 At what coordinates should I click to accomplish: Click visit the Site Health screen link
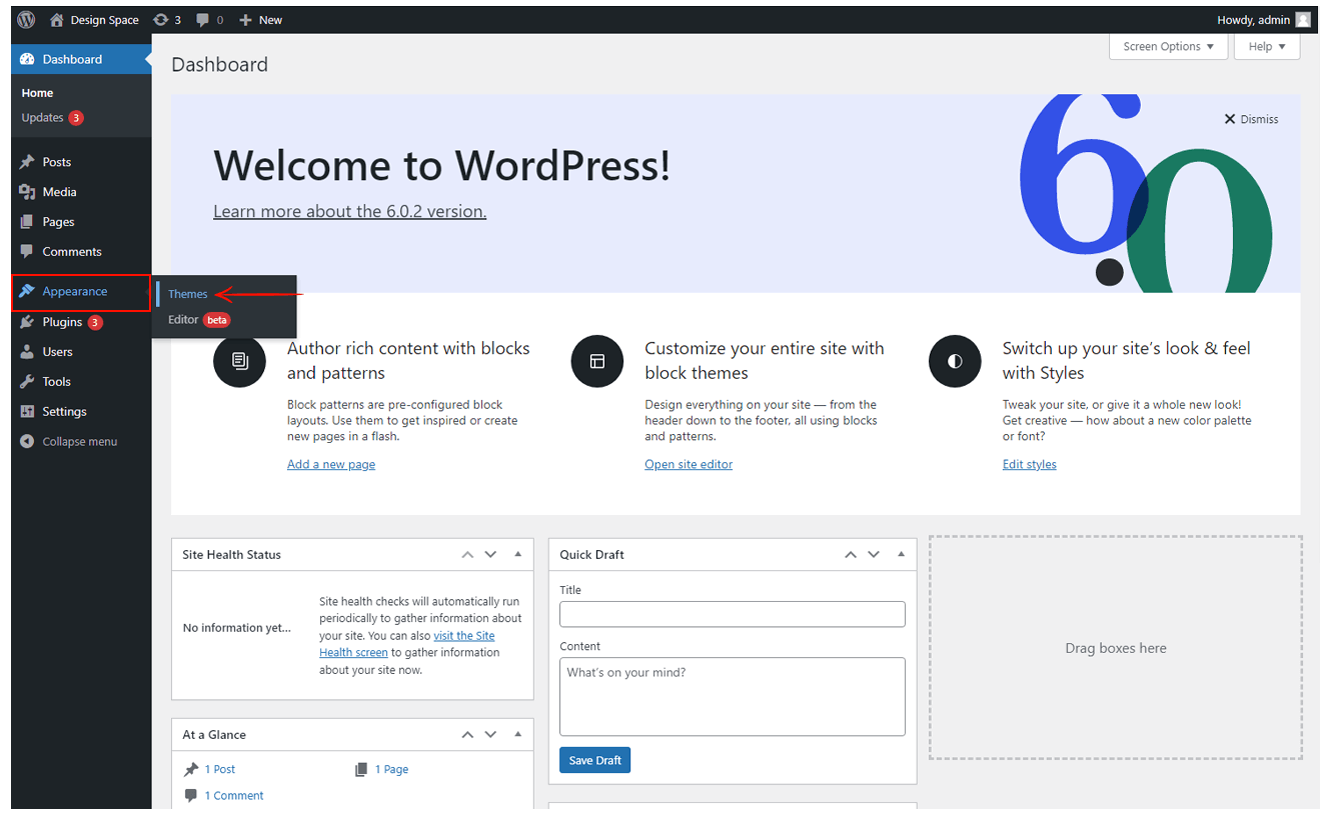click(407, 644)
